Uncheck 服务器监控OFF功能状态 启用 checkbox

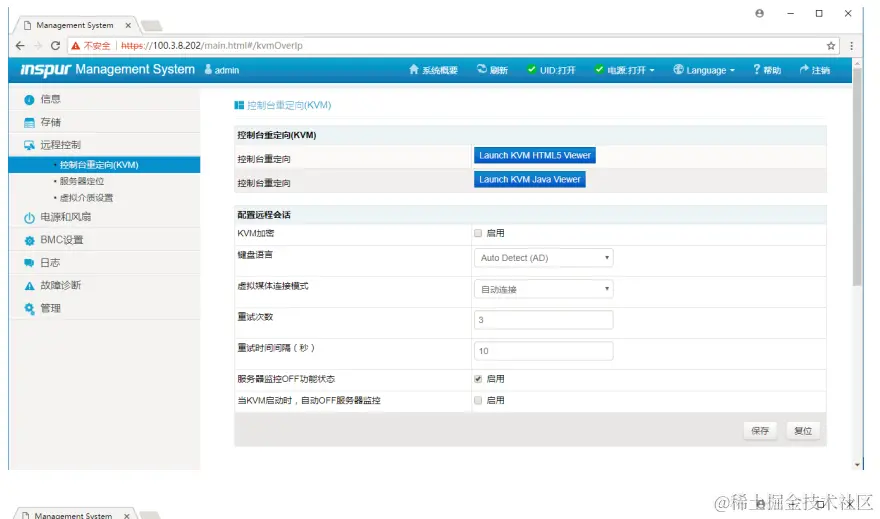pos(478,379)
